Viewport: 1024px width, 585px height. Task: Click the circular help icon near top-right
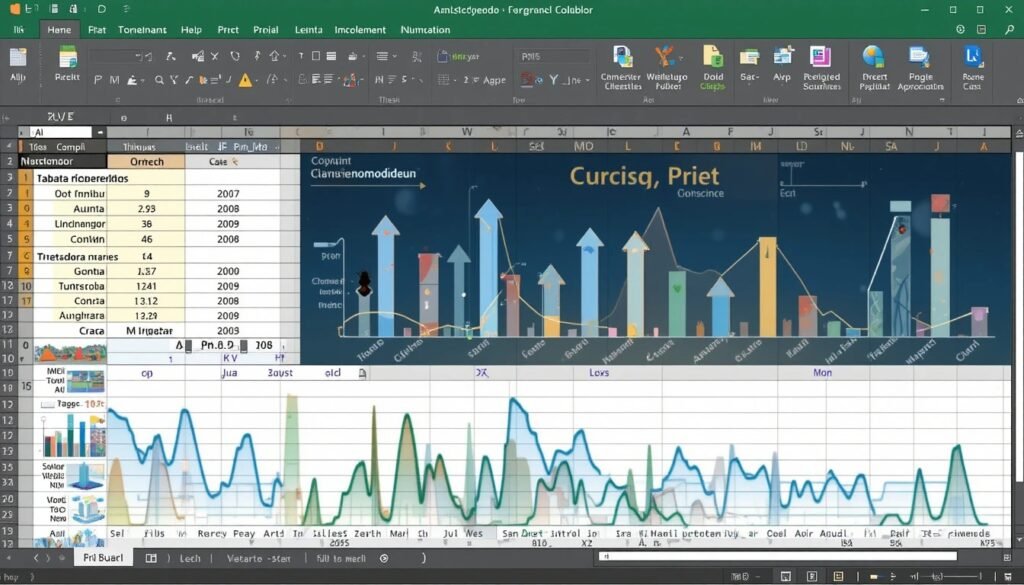click(x=960, y=29)
